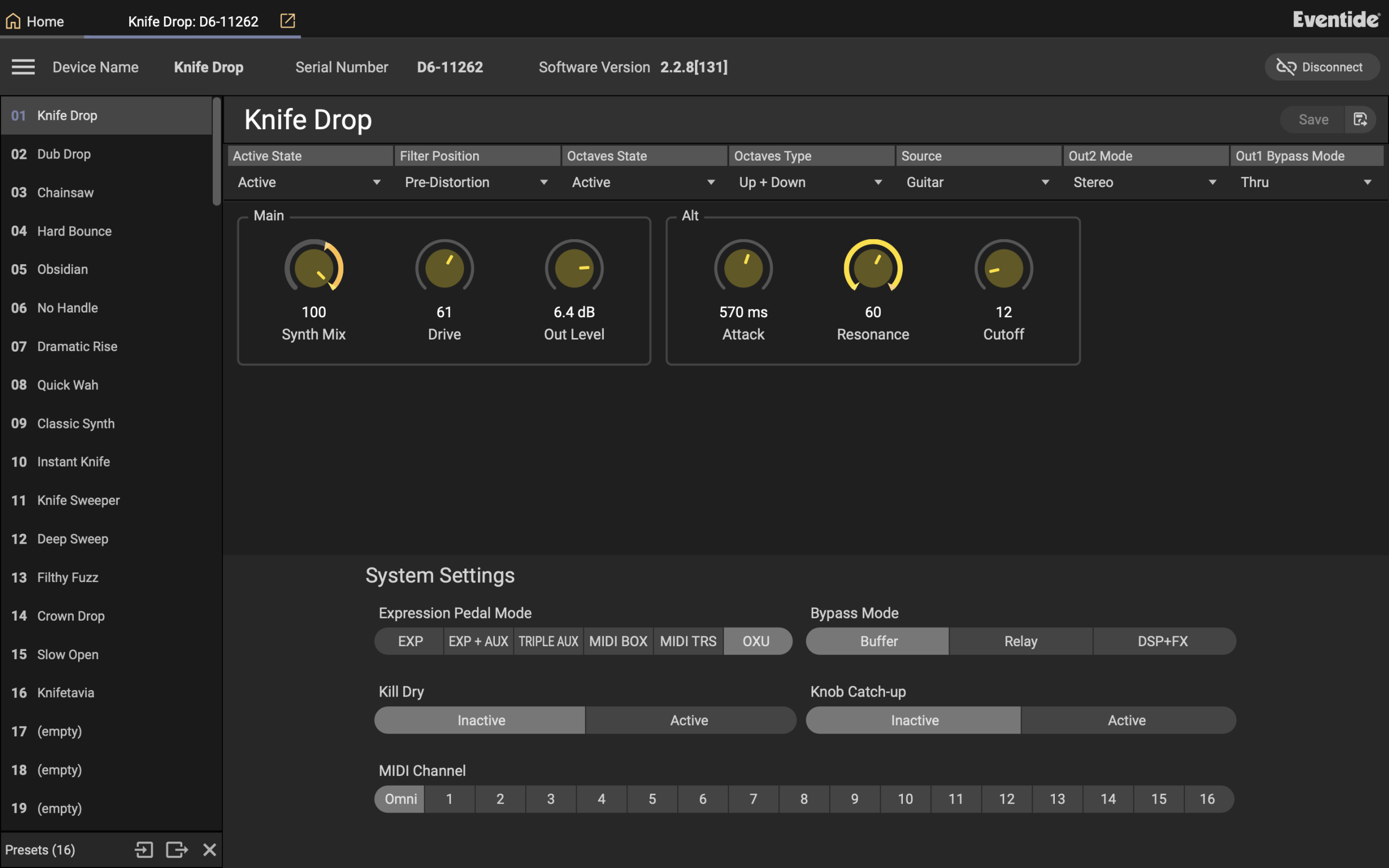Close the presets panel with X icon
The image size is (1389, 868).
coord(209,850)
